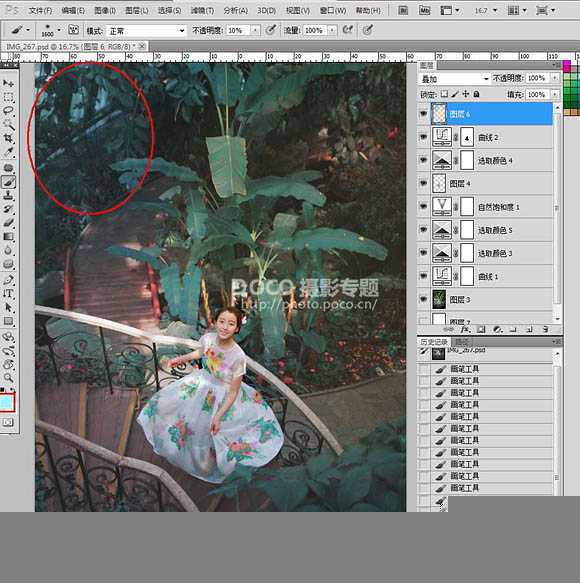This screenshot has height=583, width=580.
Task: Select the Gradient tool
Action: 8,236
